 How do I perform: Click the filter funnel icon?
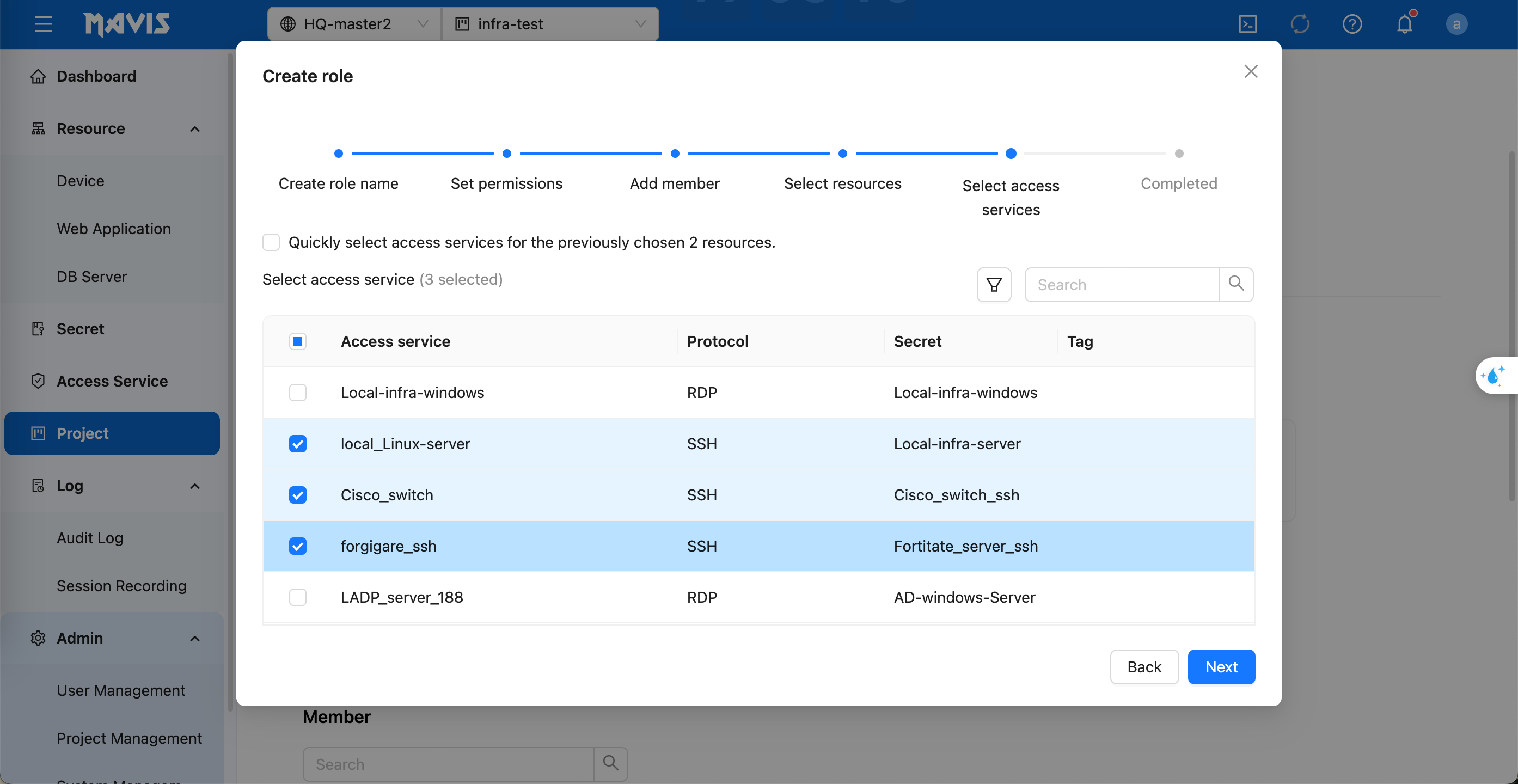994,285
